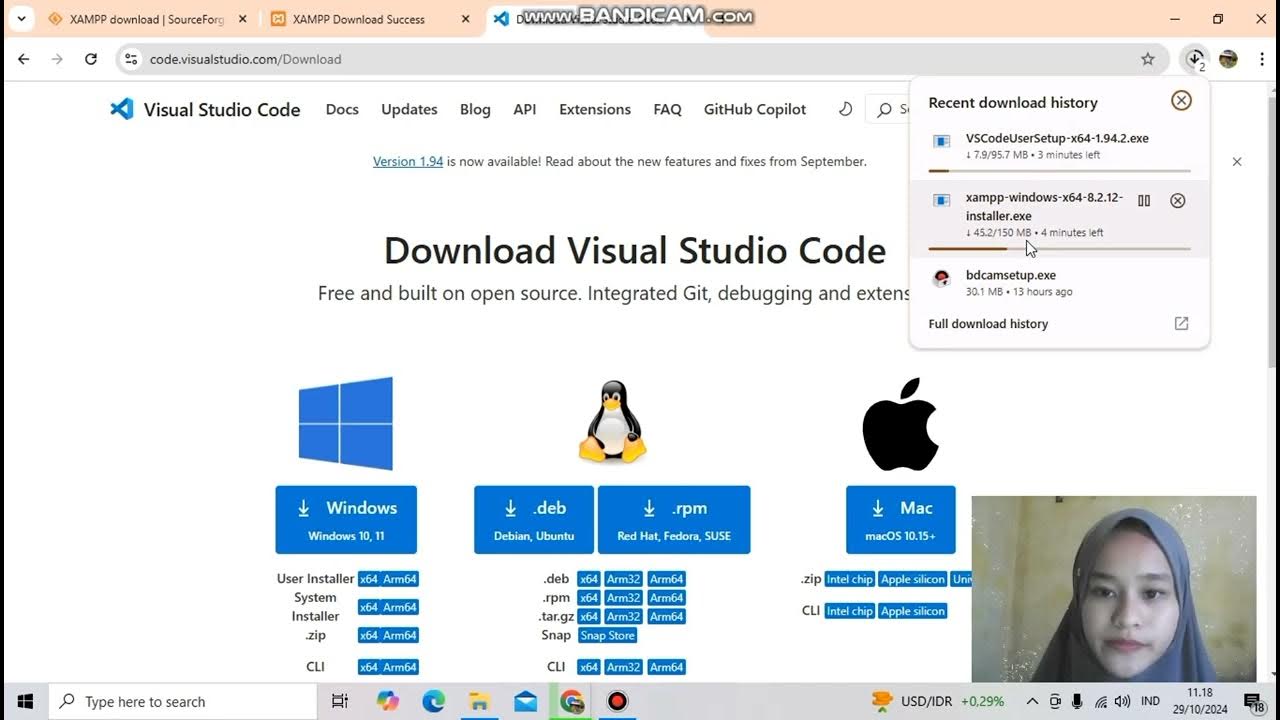Open the Chrome profile avatar
The width and height of the screenshot is (1280, 720).
pyautogui.click(x=1229, y=59)
